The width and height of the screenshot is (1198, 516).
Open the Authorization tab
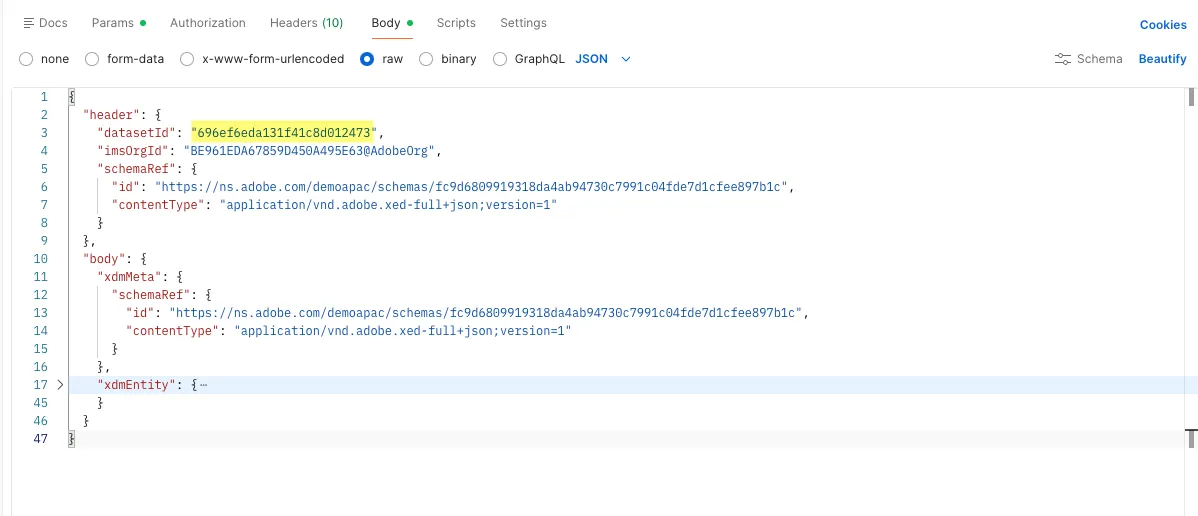(208, 23)
